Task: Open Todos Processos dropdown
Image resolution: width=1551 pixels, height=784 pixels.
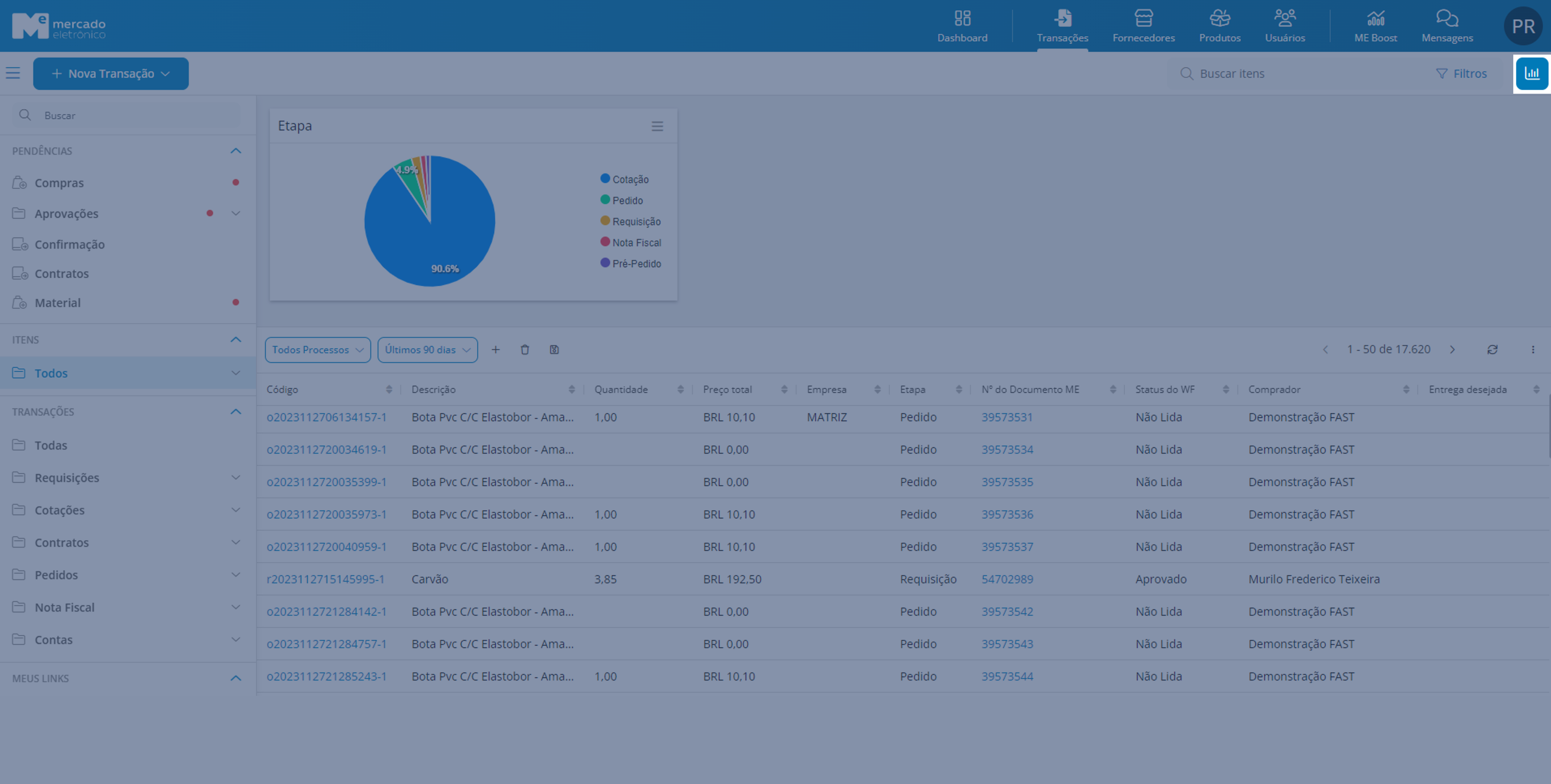Action: point(317,350)
